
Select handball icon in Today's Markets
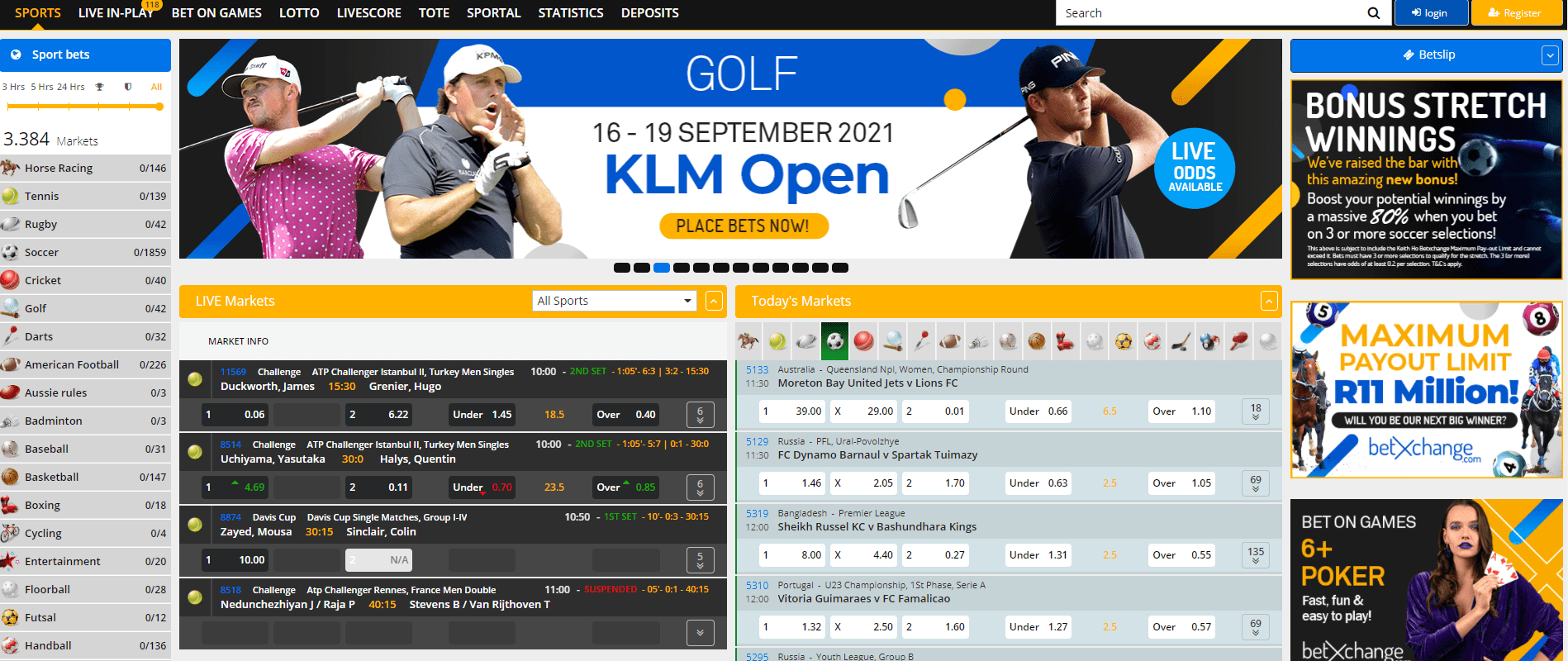[1152, 341]
